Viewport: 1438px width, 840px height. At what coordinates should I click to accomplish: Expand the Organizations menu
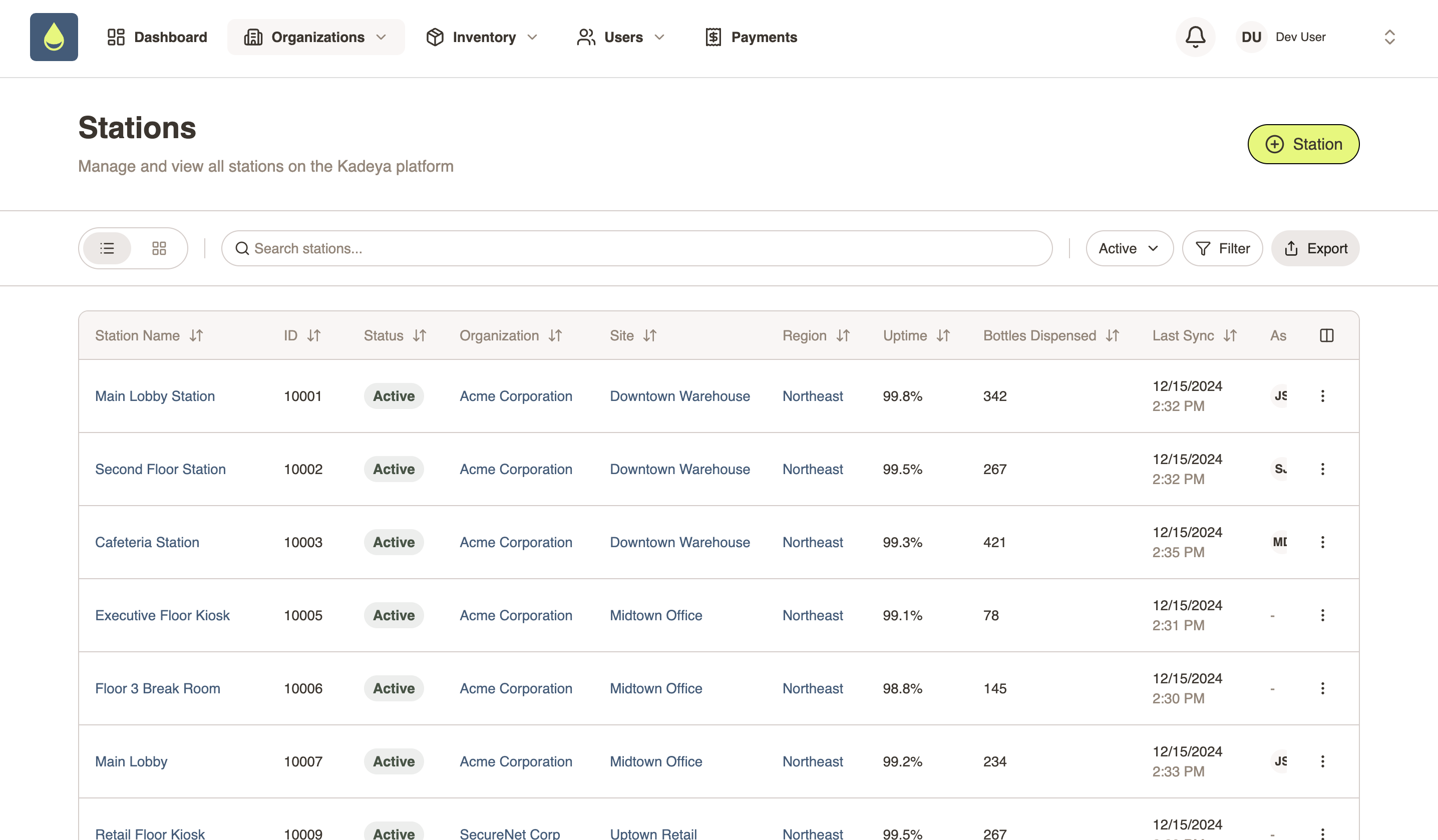315,37
